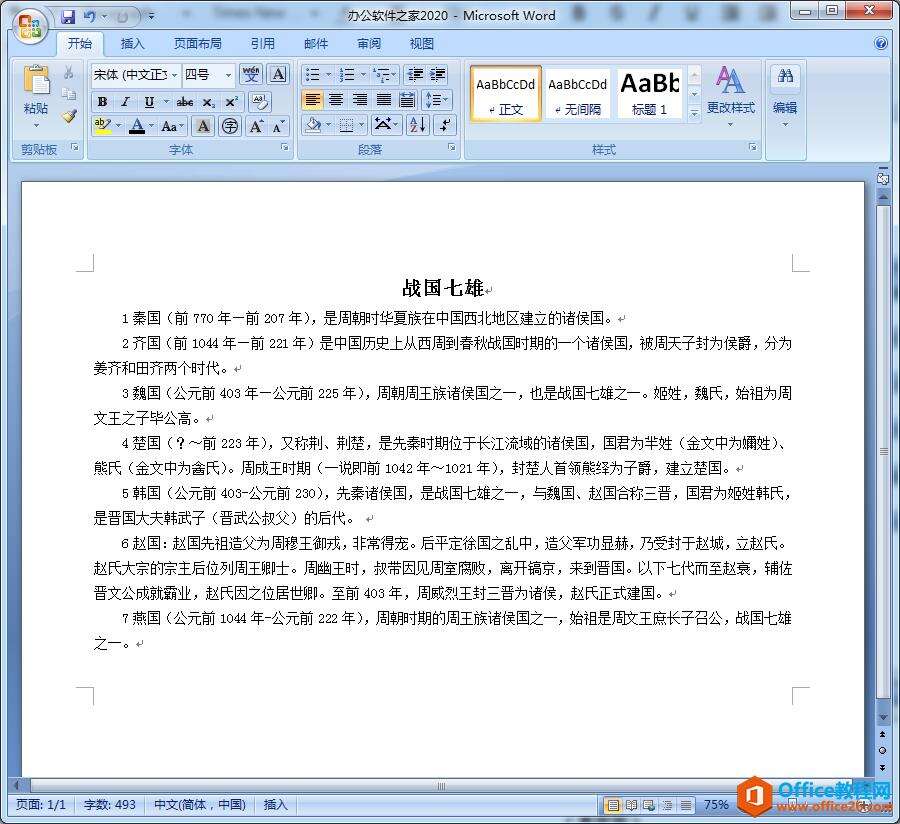Open the 引用 tab

tap(263, 44)
